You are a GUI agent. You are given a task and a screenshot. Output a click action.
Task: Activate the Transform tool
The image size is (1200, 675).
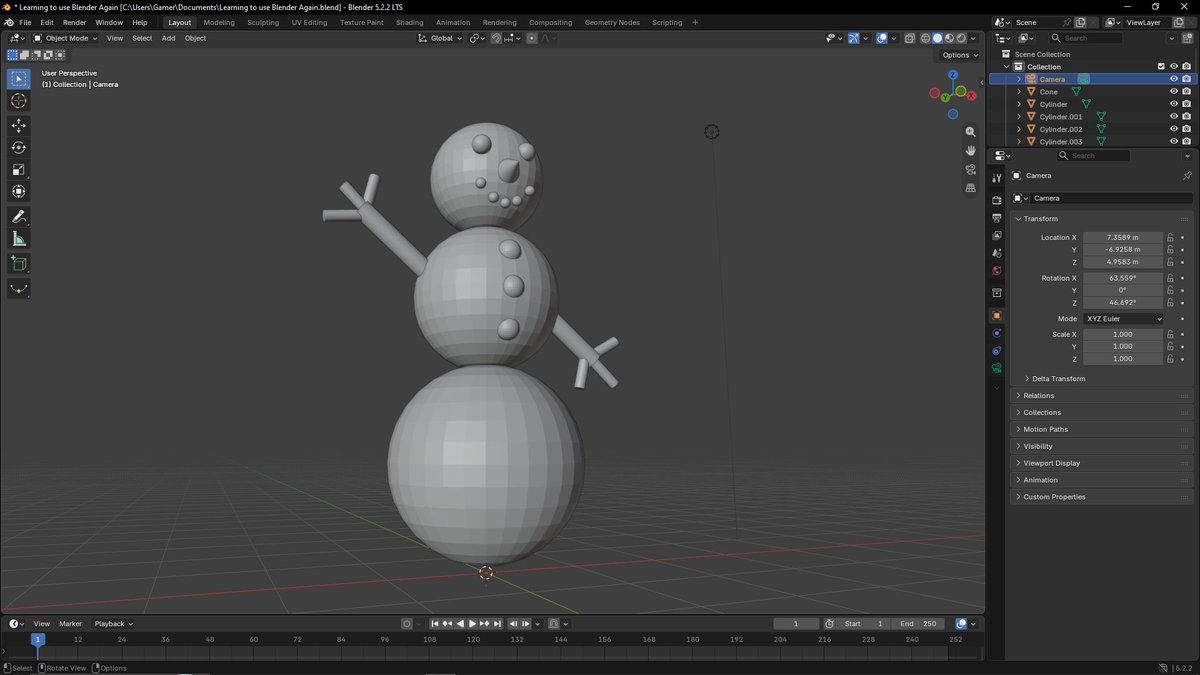(x=19, y=191)
